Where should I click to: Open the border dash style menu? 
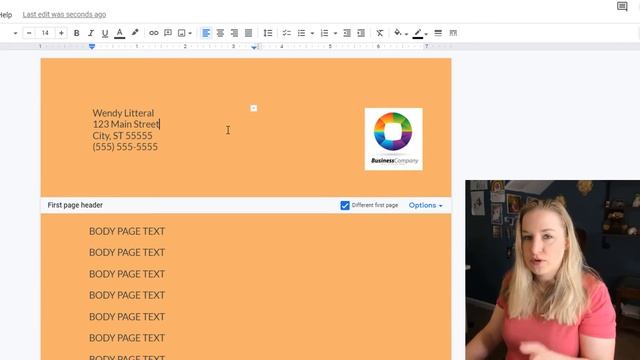click(453, 33)
